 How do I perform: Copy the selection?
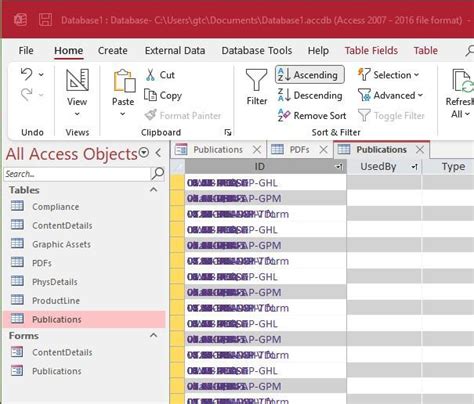pyautogui.click(x=163, y=95)
